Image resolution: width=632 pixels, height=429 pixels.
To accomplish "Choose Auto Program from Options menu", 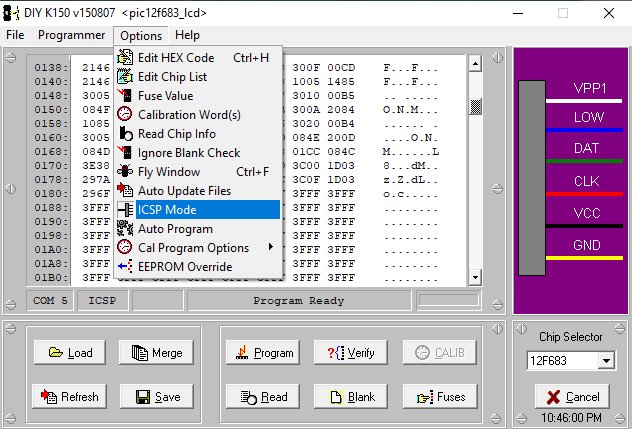I will (198, 229).
